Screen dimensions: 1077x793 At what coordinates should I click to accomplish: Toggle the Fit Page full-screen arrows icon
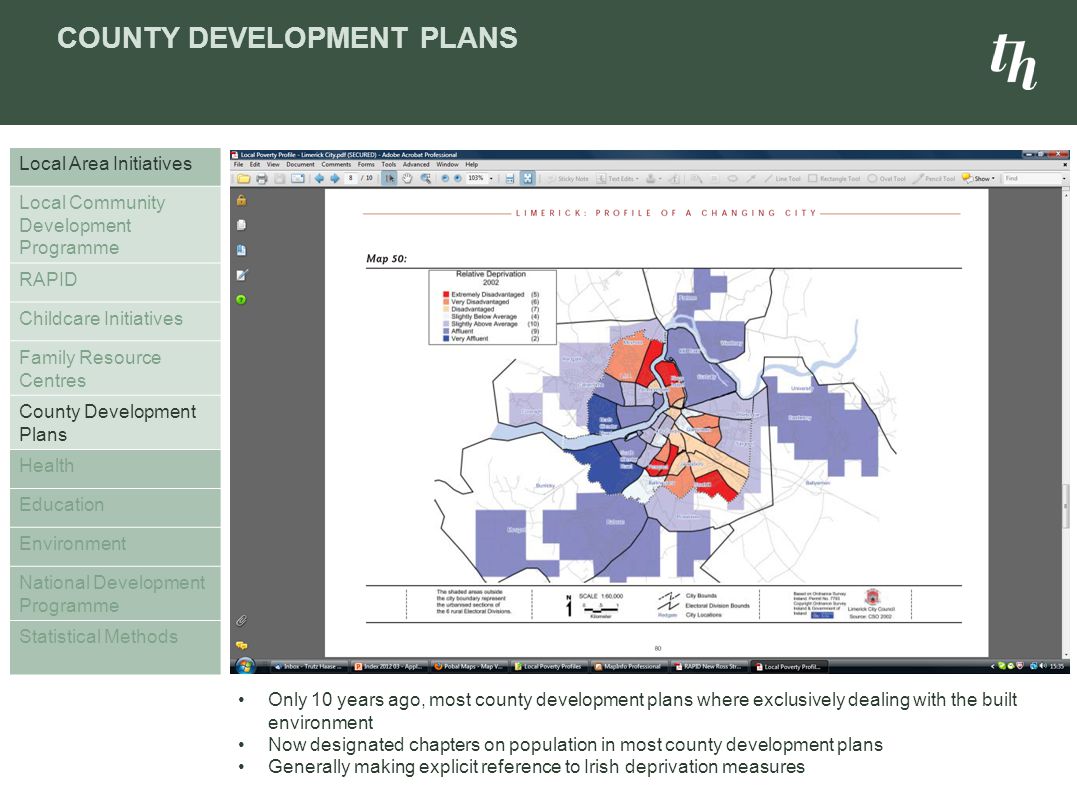coord(527,179)
